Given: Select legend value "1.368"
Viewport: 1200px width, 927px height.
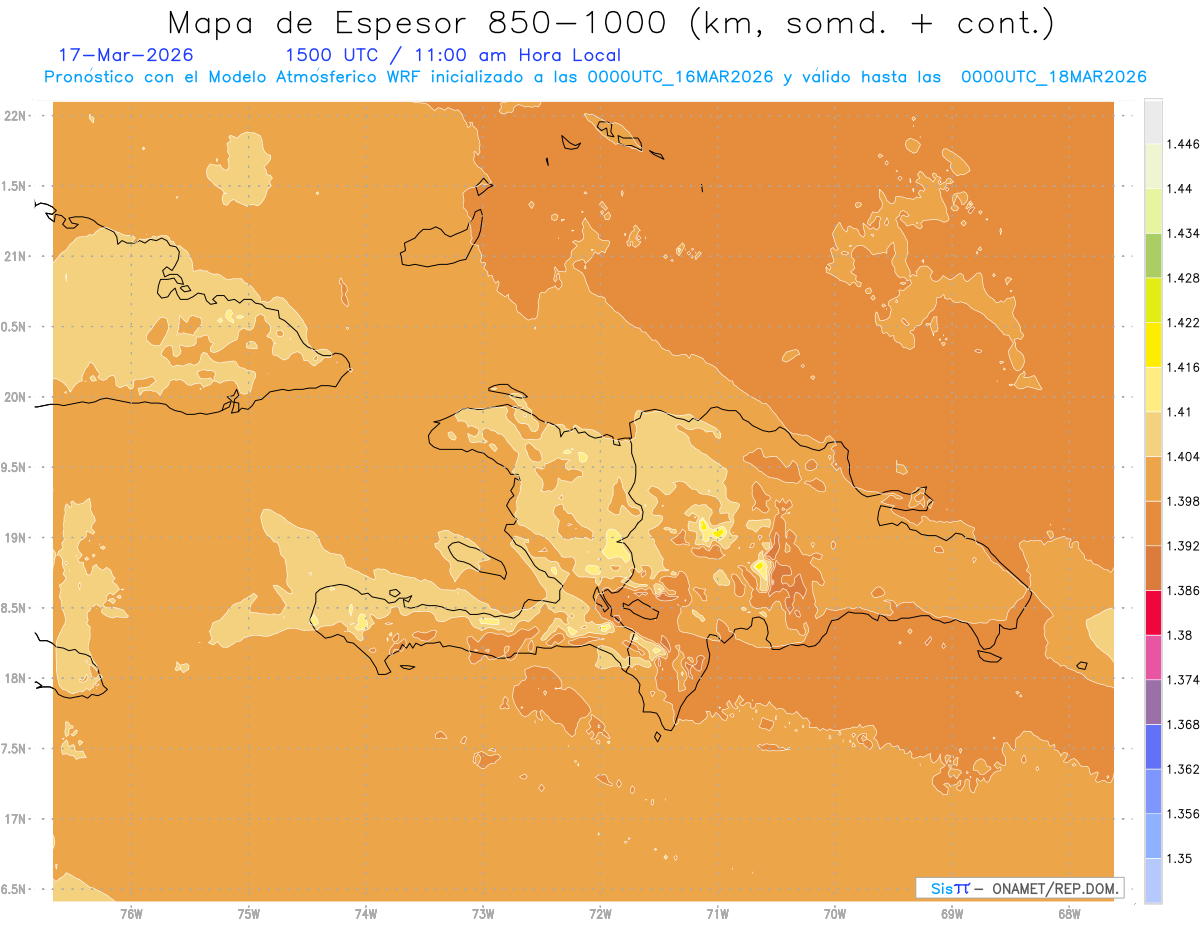Looking at the screenshot, I should click(1183, 724).
